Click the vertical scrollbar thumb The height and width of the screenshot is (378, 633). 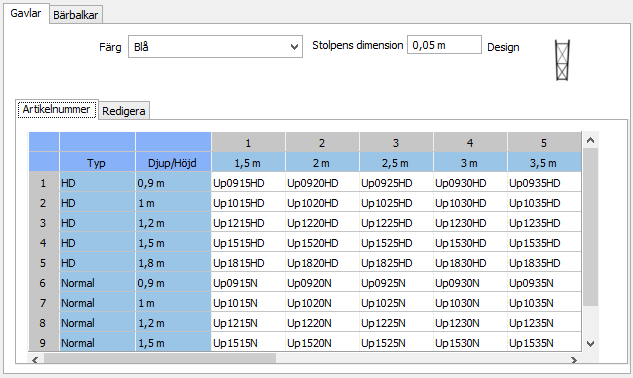click(x=591, y=227)
